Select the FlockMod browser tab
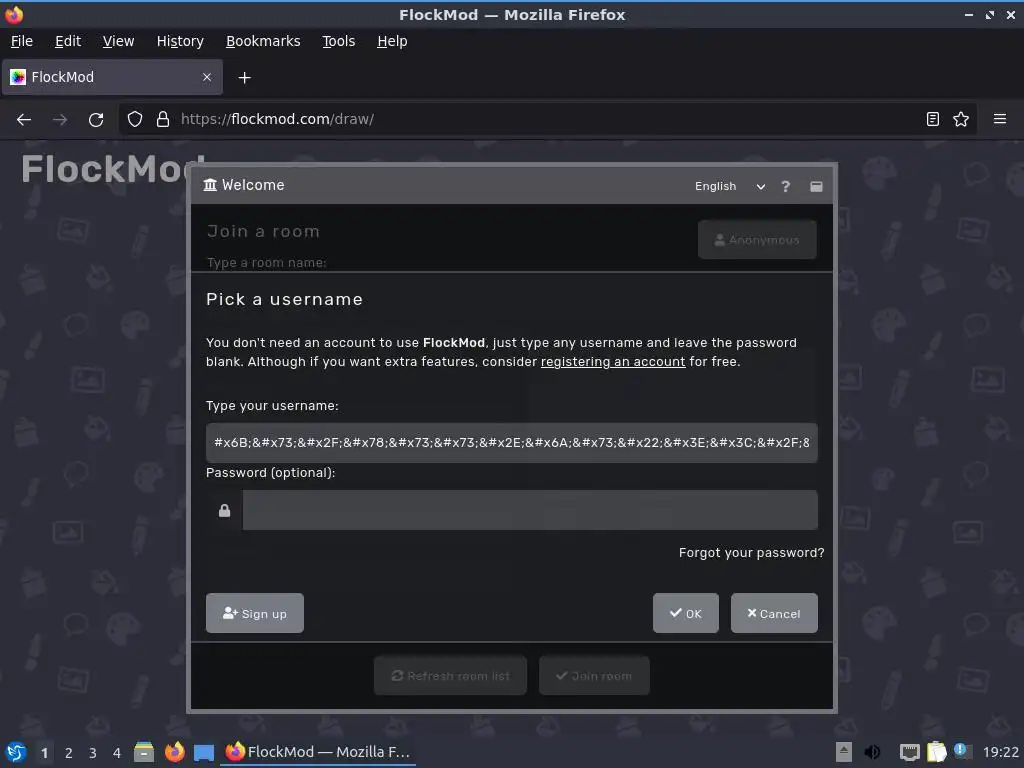The image size is (1024, 768). pyautogui.click(x=112, y=77)
